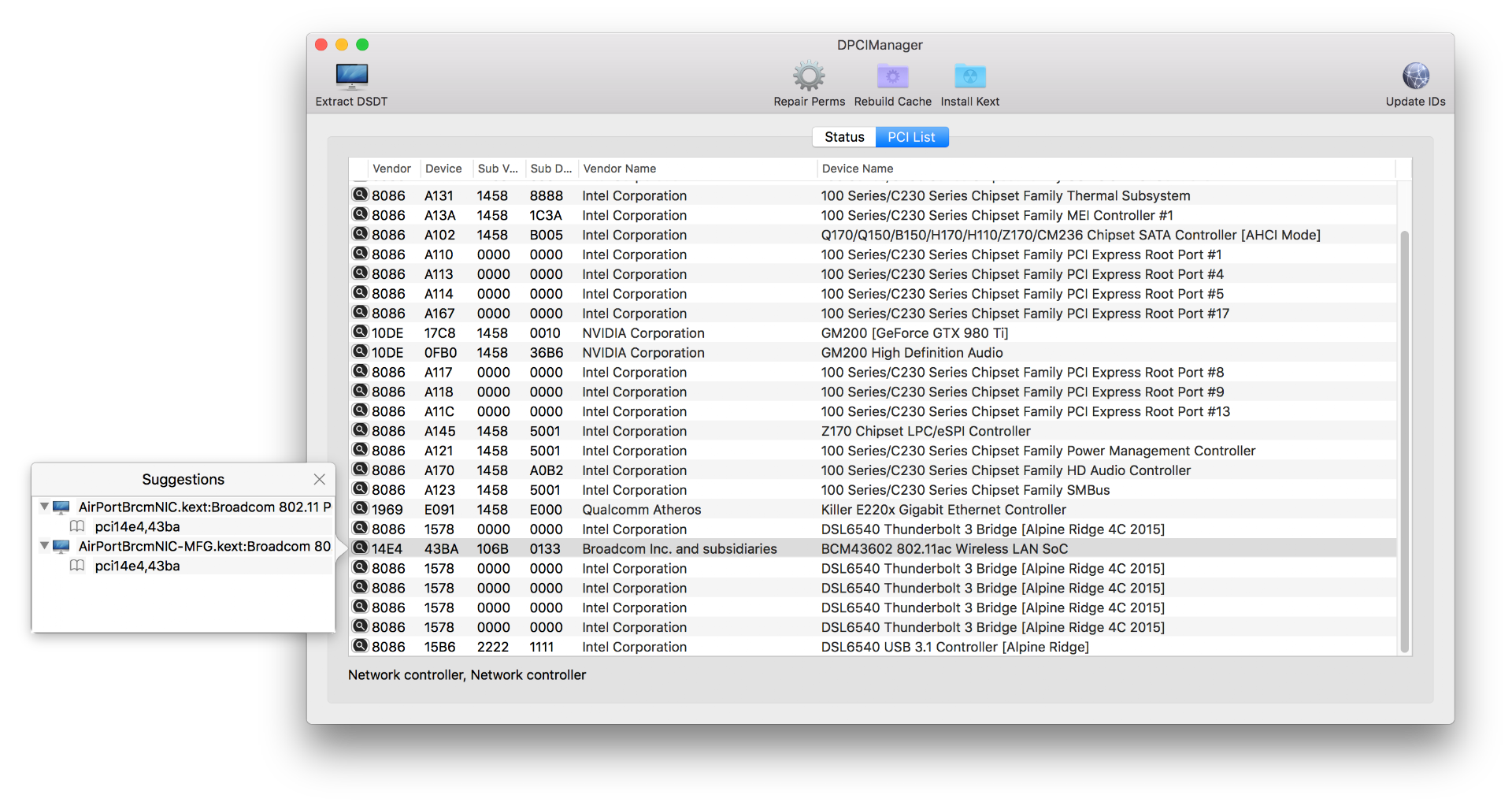Click the search icon for HD Audio Controller row
The width and height of the screenshot is (1512, 806).
360,470
